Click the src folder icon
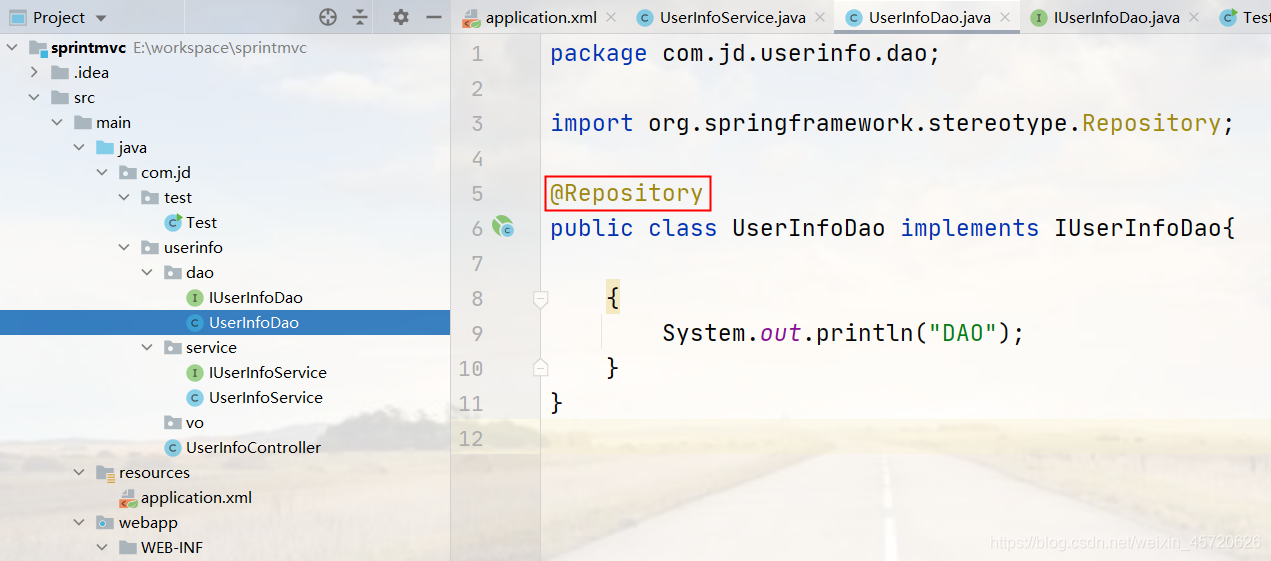This screenshot has height=561, width=1271. tap(59, 98)
